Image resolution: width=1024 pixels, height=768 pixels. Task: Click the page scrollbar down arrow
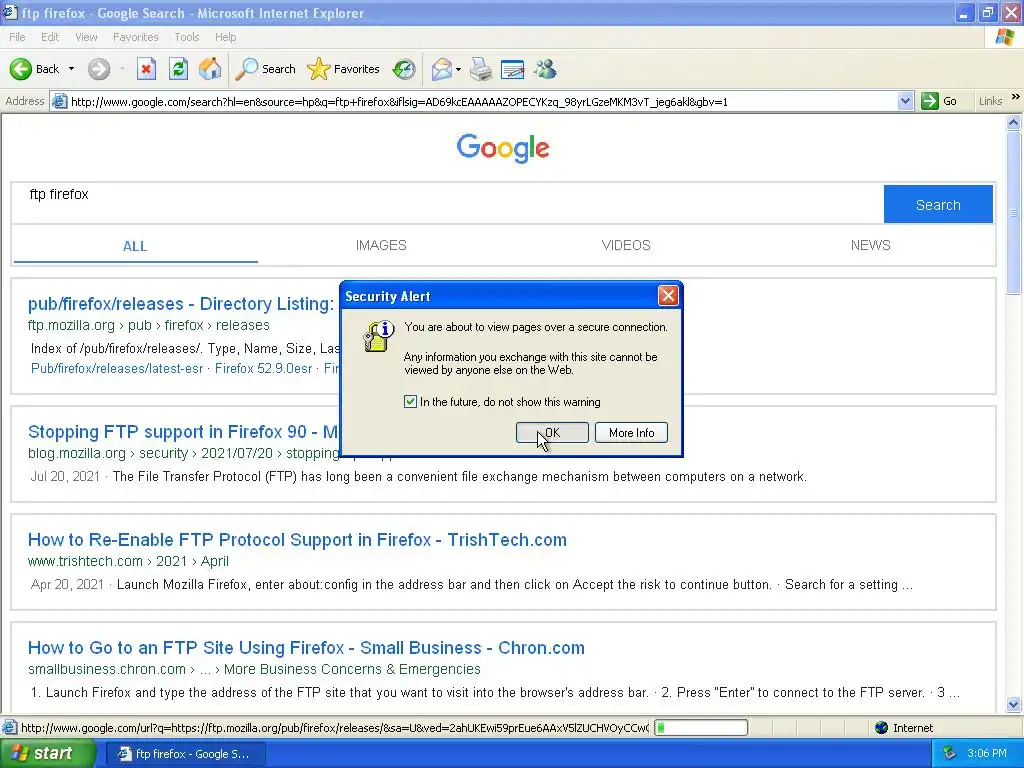(1014, 705)
